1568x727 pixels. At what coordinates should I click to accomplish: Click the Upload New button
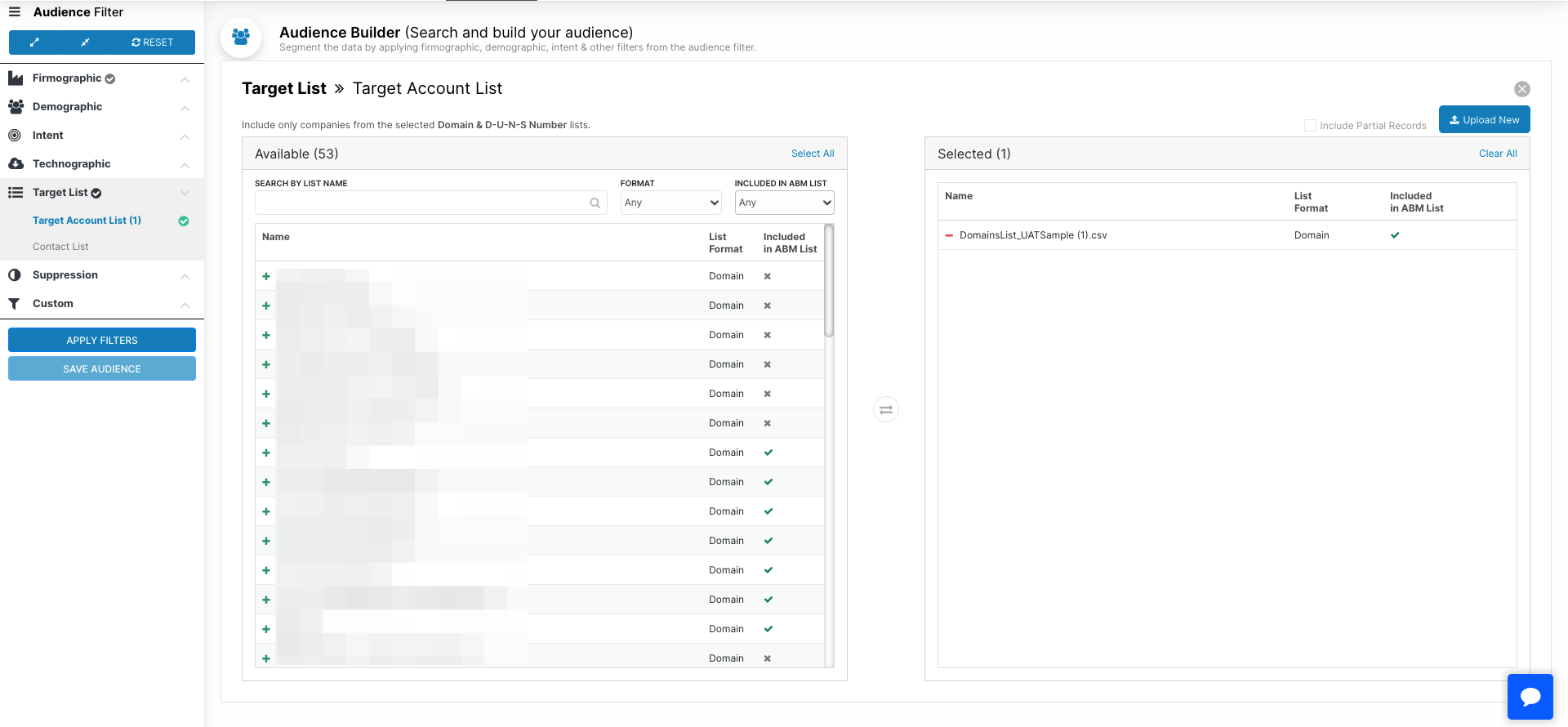[1484, 119]
